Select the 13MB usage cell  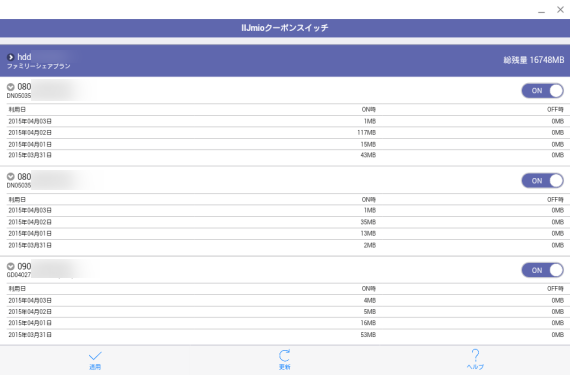(368, 233)
